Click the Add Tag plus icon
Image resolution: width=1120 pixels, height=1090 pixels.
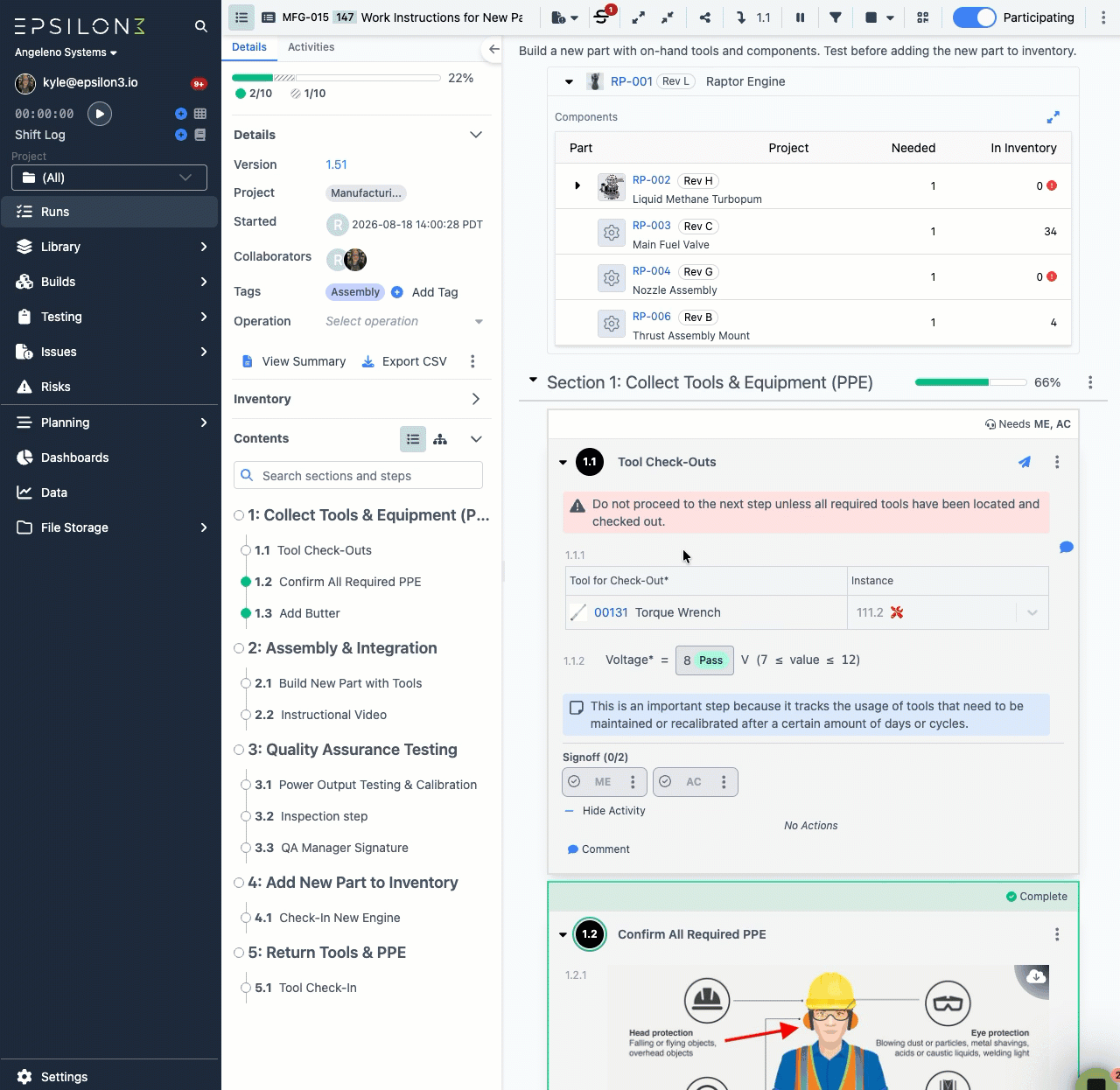coord(397,292)
